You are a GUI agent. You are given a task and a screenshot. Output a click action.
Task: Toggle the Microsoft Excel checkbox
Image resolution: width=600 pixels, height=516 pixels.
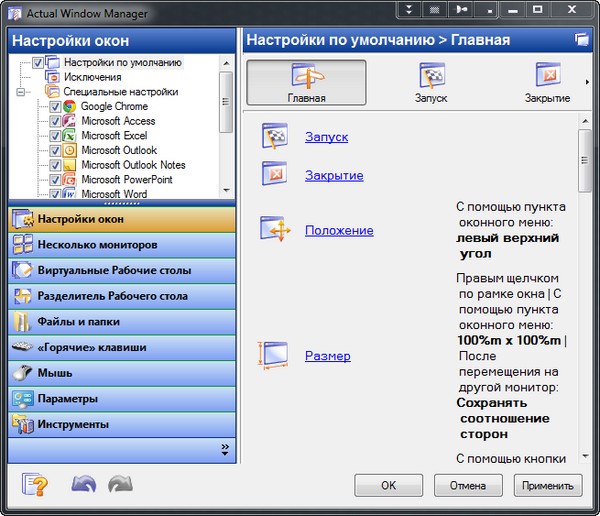pos(55,136)
